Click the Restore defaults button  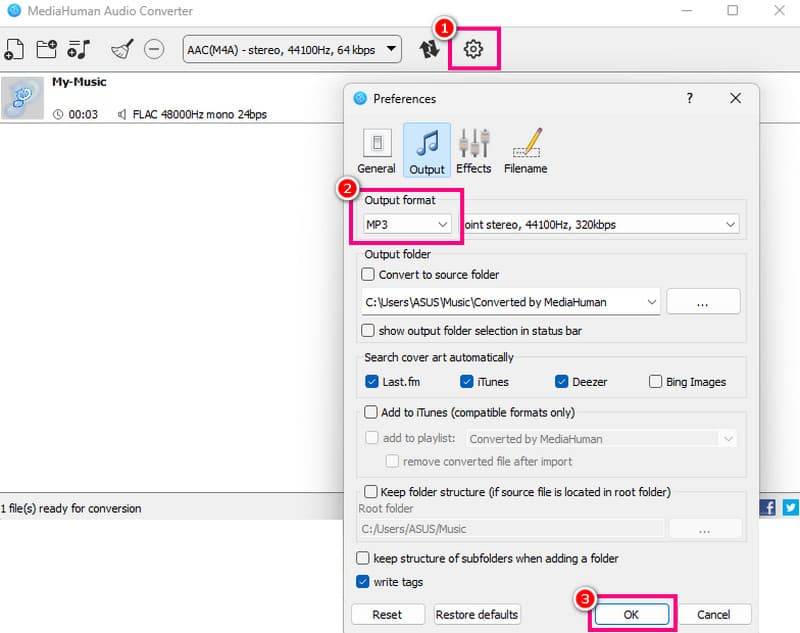[477, 614]
